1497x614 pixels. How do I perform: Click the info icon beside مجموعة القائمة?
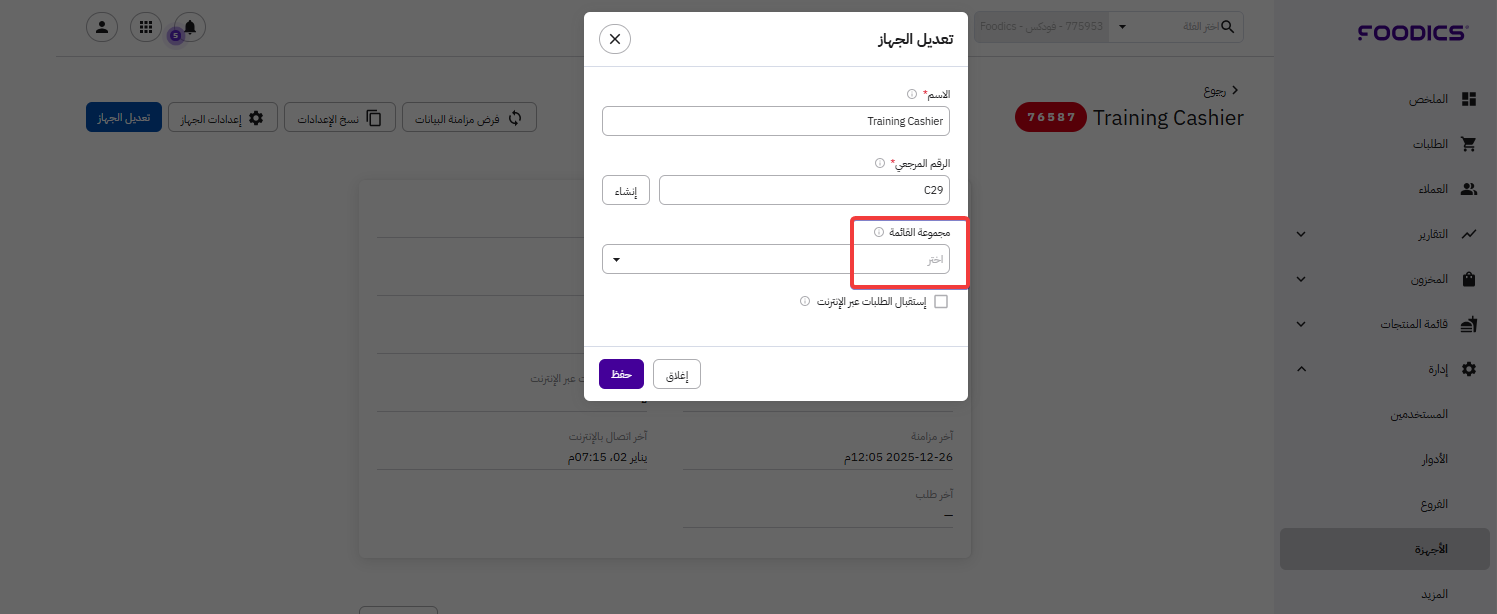pyautogui.click(x=879, y=232)
